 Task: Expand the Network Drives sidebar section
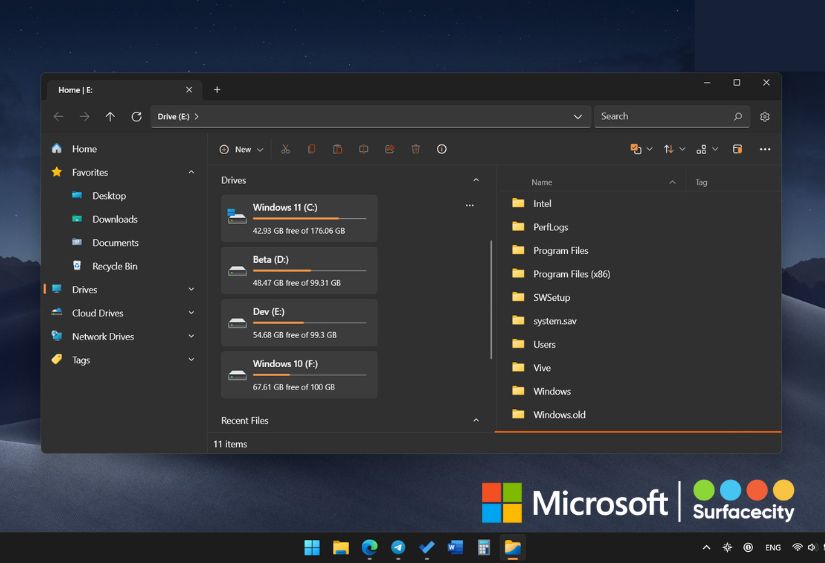191,337
